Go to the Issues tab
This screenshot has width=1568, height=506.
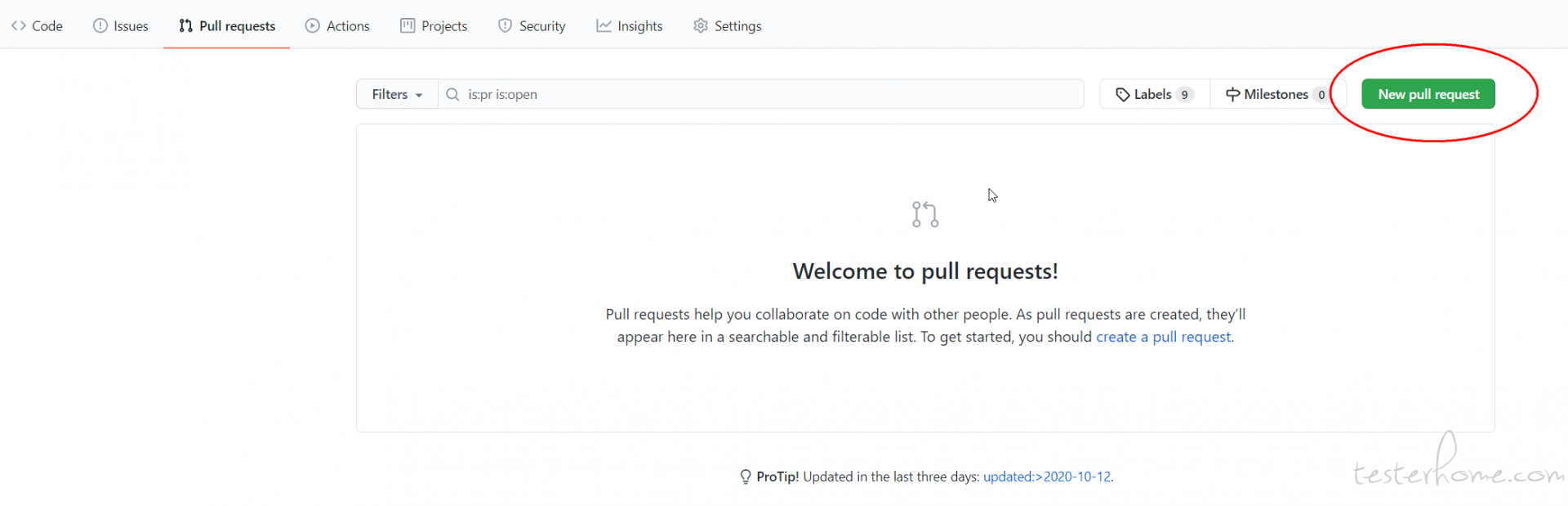tap(121, 26)
